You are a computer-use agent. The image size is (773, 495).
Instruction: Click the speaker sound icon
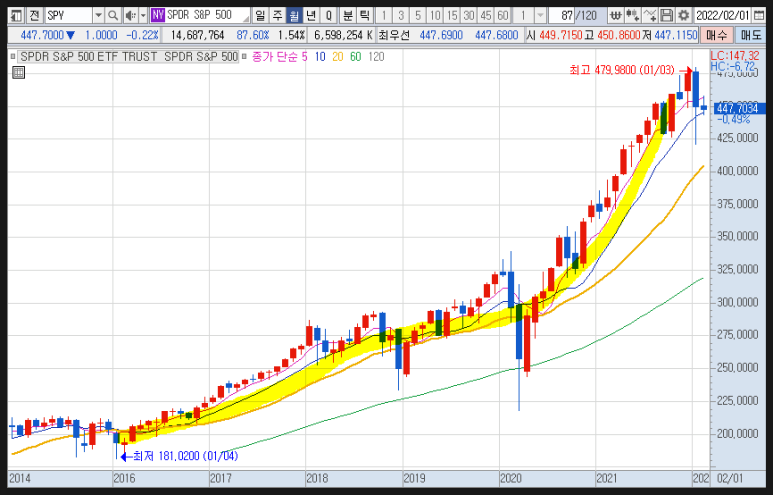point(130,16)
